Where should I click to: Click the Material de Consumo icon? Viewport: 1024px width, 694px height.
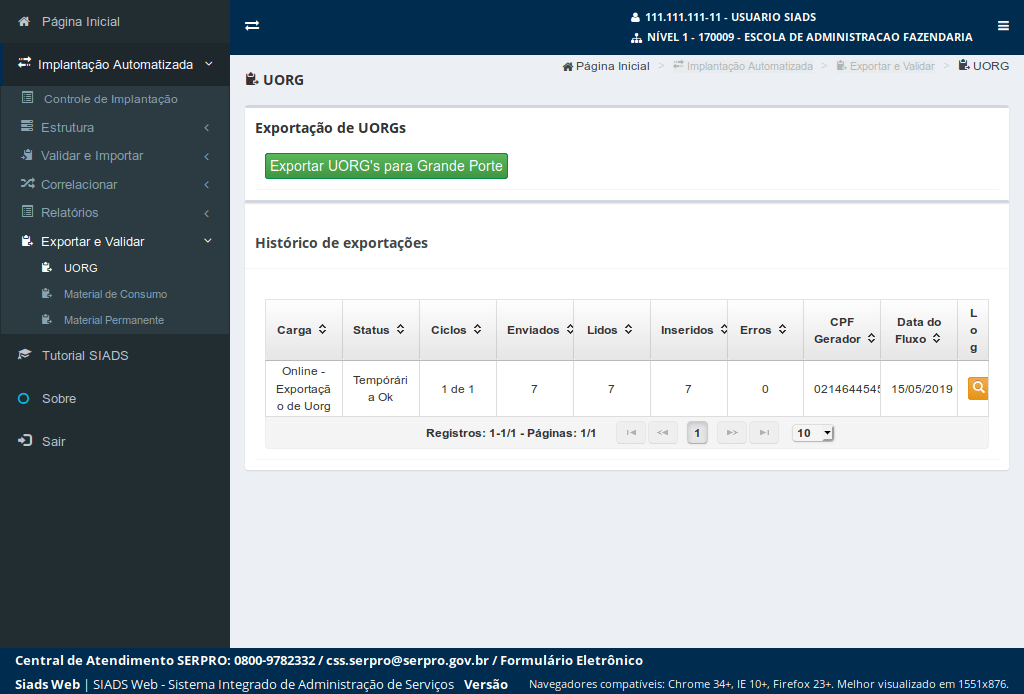[x=46, y=293]
